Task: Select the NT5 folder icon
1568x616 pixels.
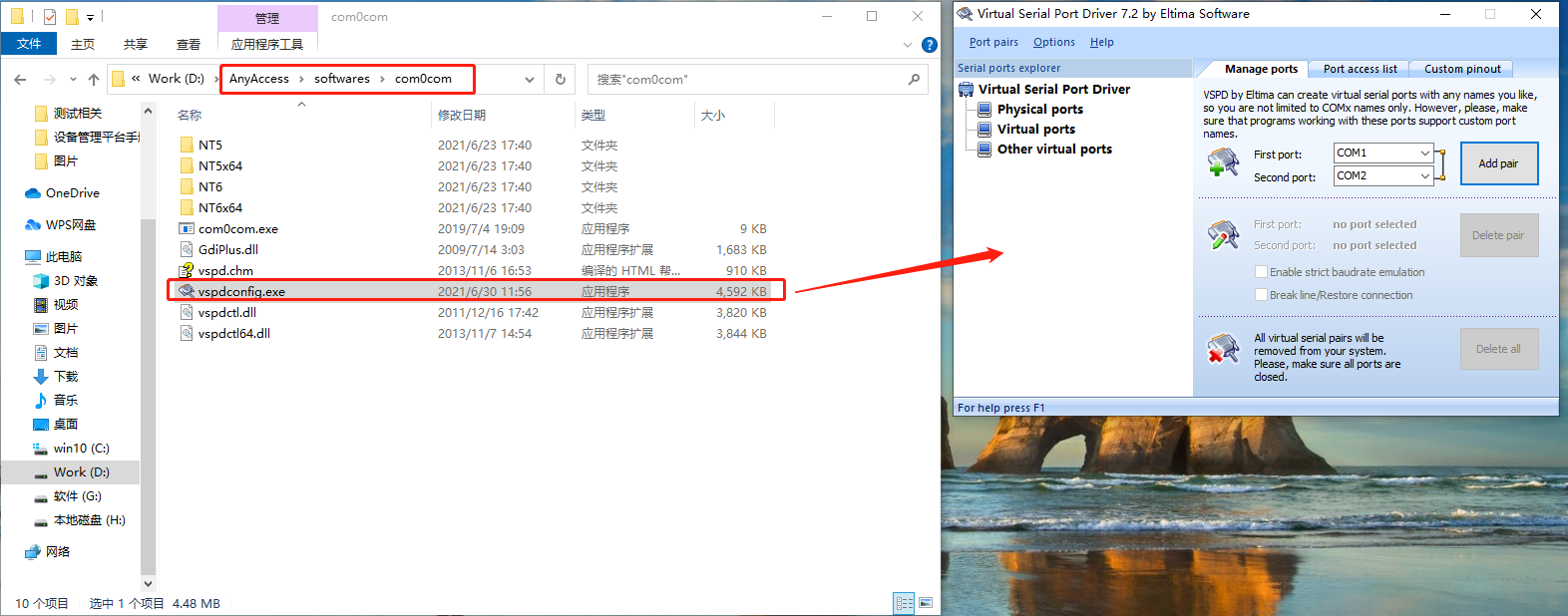Action: pyautogui.click(x=187, y=145)
